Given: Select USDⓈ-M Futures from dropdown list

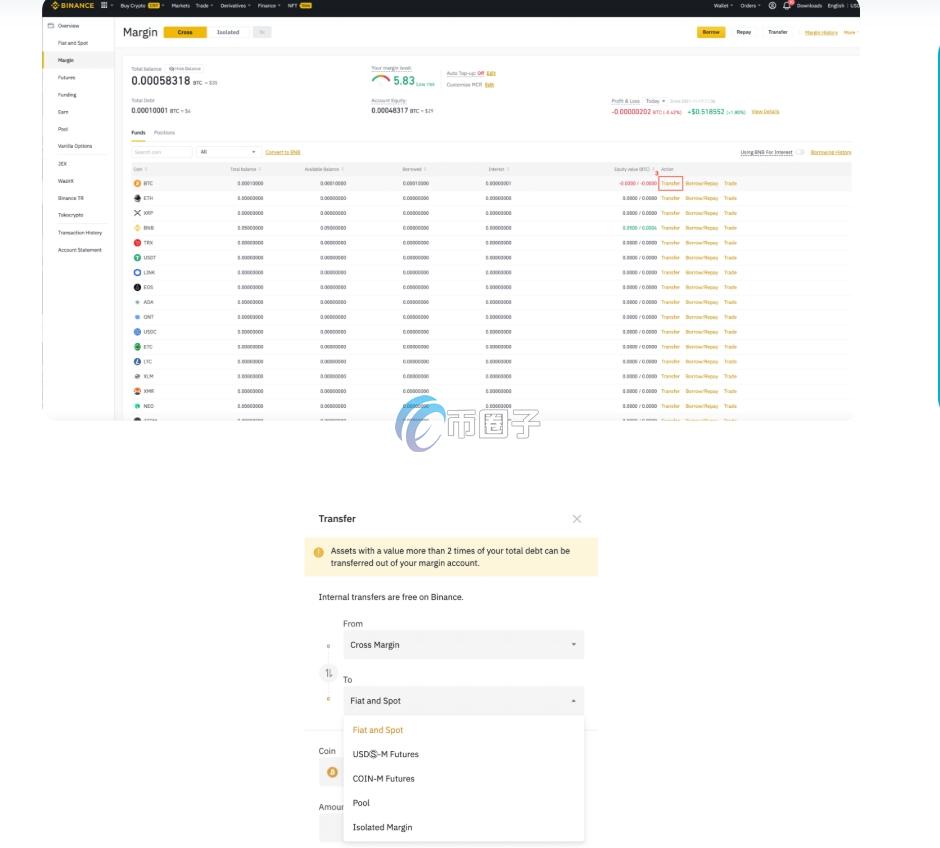Looking at the screenshot, I should [x=385, y=754].
